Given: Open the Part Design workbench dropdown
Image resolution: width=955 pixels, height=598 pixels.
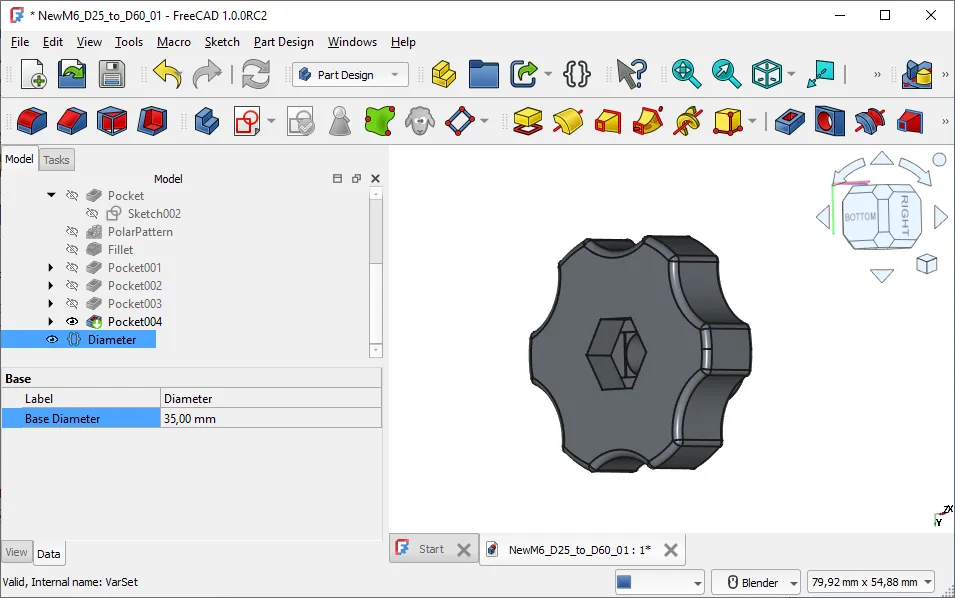Looking at the screenshot, I should click(350, 74).
